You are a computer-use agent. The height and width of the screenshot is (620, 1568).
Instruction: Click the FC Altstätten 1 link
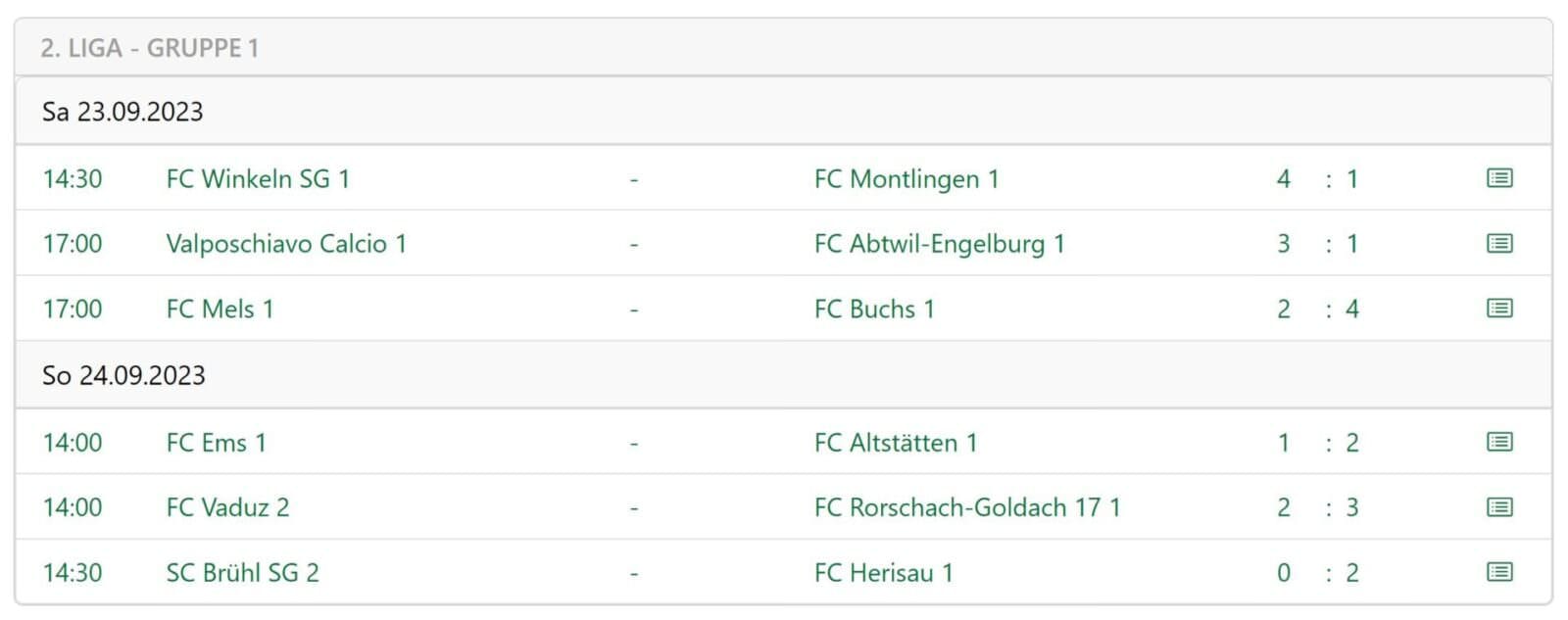(895, 443)
